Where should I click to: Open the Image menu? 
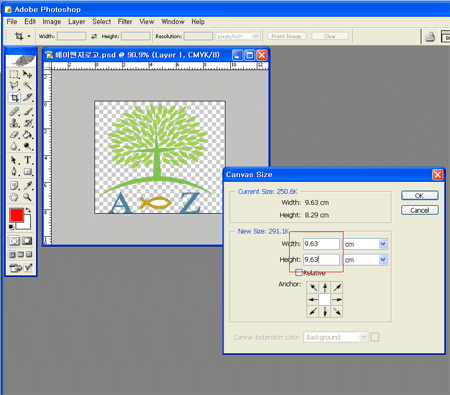point(52,22)
